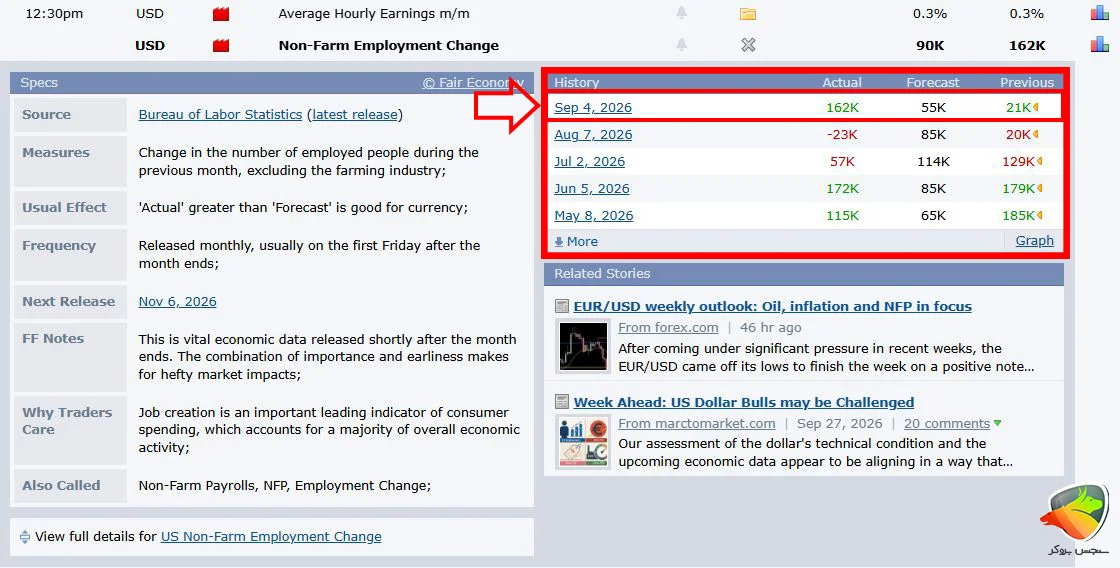Viewport: 1120px width, 568px height.
Task: Click the revision marker beside 185K previous value
Action: point(1039,215)
